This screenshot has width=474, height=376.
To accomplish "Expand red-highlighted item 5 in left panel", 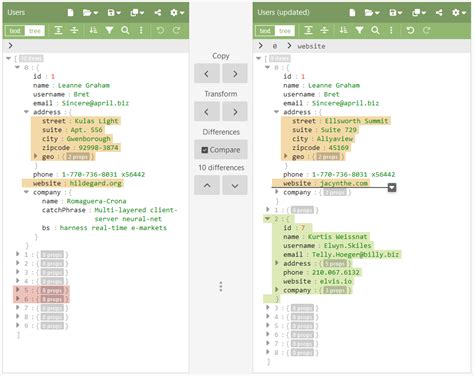I will [x=17, y=290].
